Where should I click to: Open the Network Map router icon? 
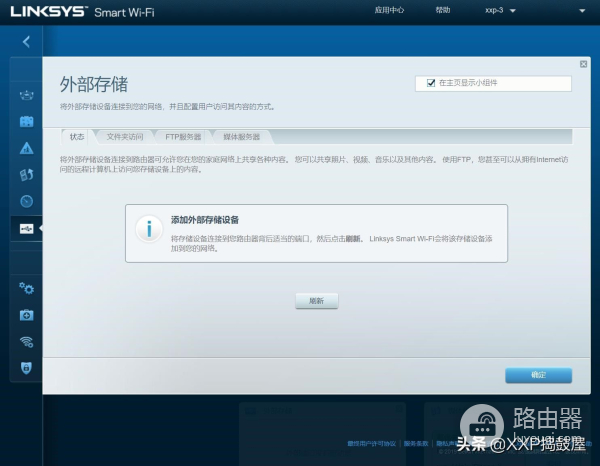tap(26, 95)
